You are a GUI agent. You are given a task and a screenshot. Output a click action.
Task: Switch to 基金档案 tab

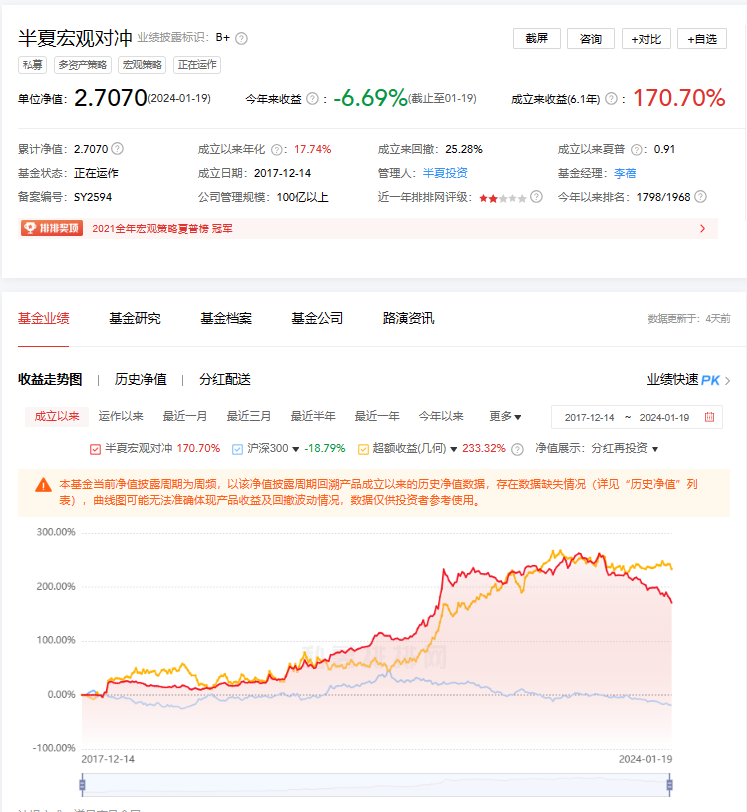(226, 318)
